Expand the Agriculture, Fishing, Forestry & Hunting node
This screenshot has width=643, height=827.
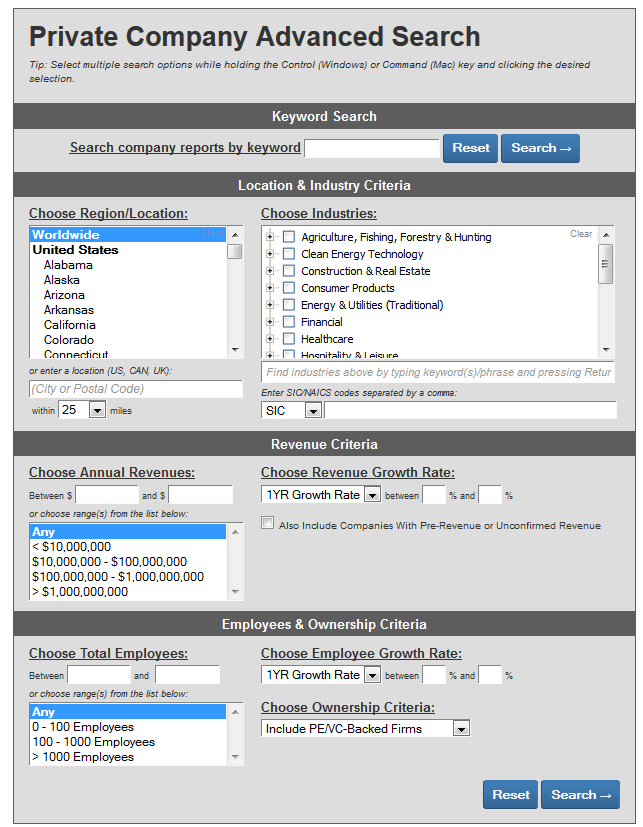coord(270,237)
